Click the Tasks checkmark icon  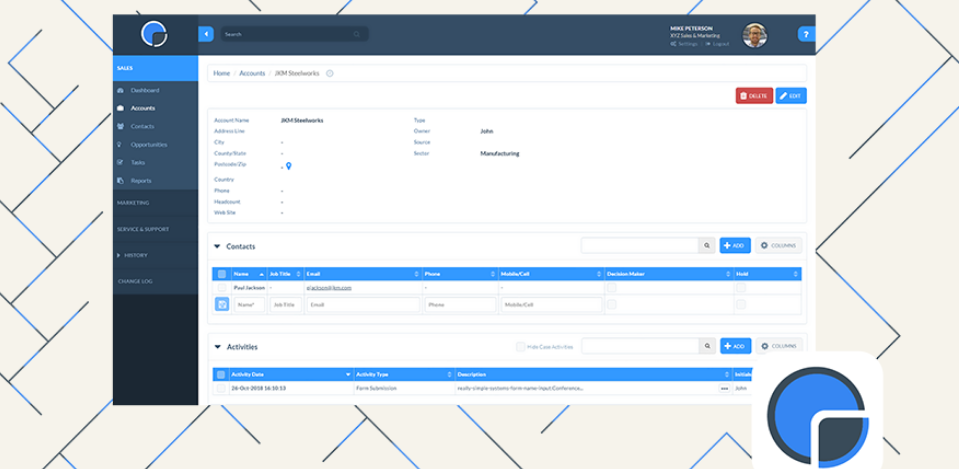(120, 163)
